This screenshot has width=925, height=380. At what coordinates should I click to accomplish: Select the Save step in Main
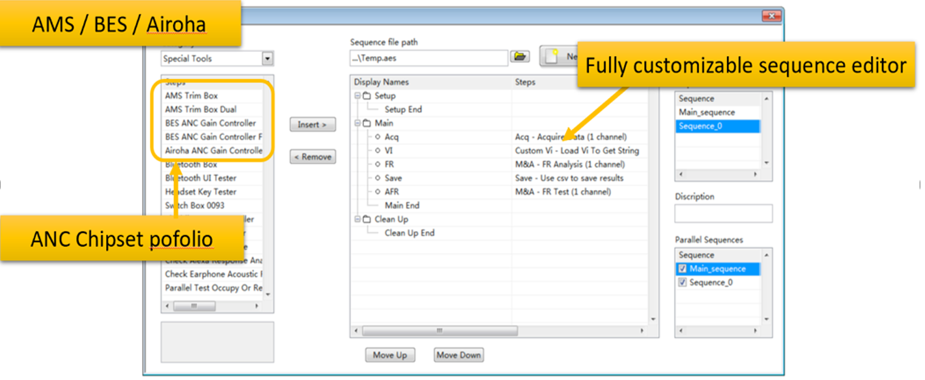(393, 178)
